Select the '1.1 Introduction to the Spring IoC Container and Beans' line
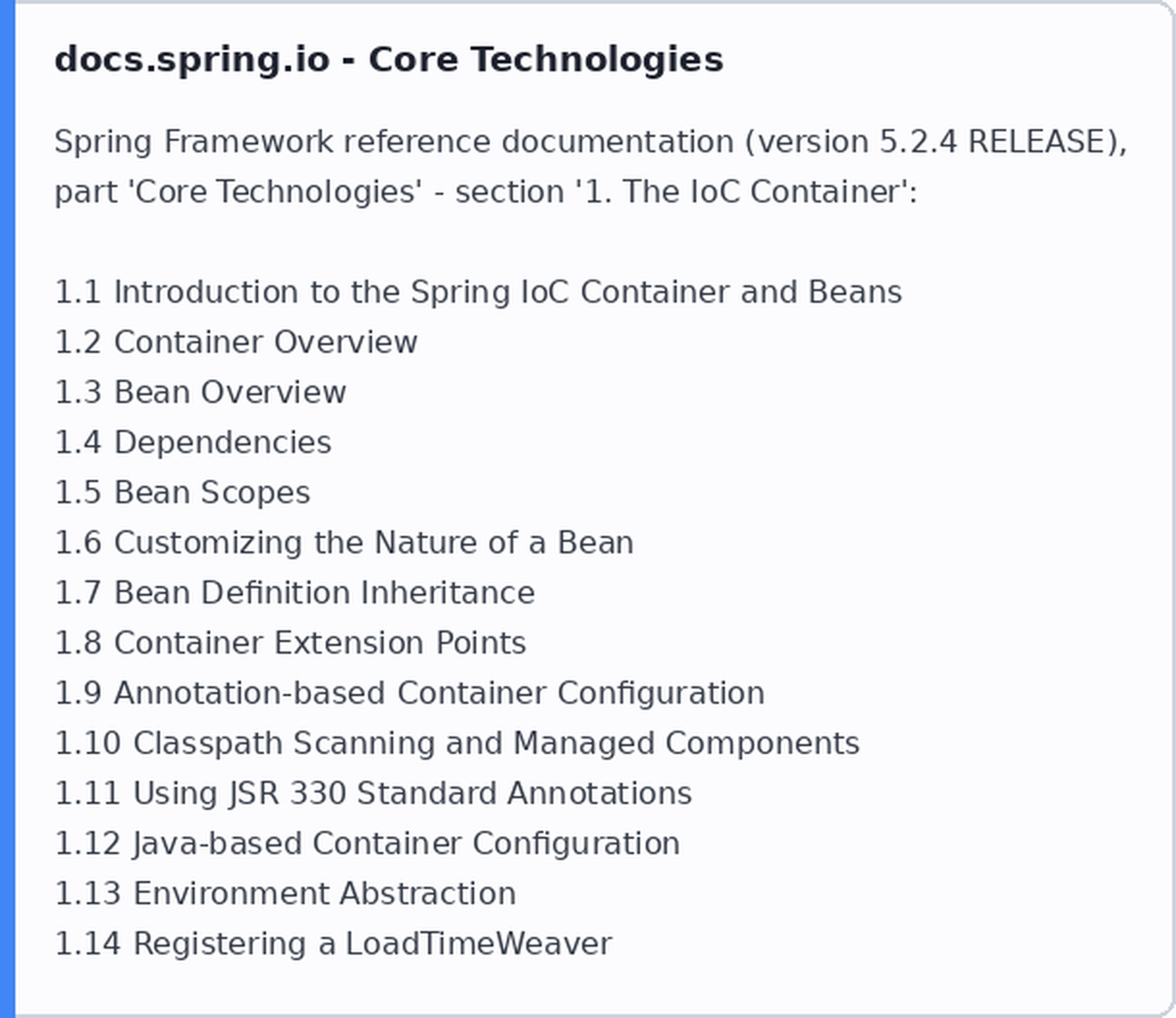The width and height of the screenshot is (1176, 1018). coord(478,292)
